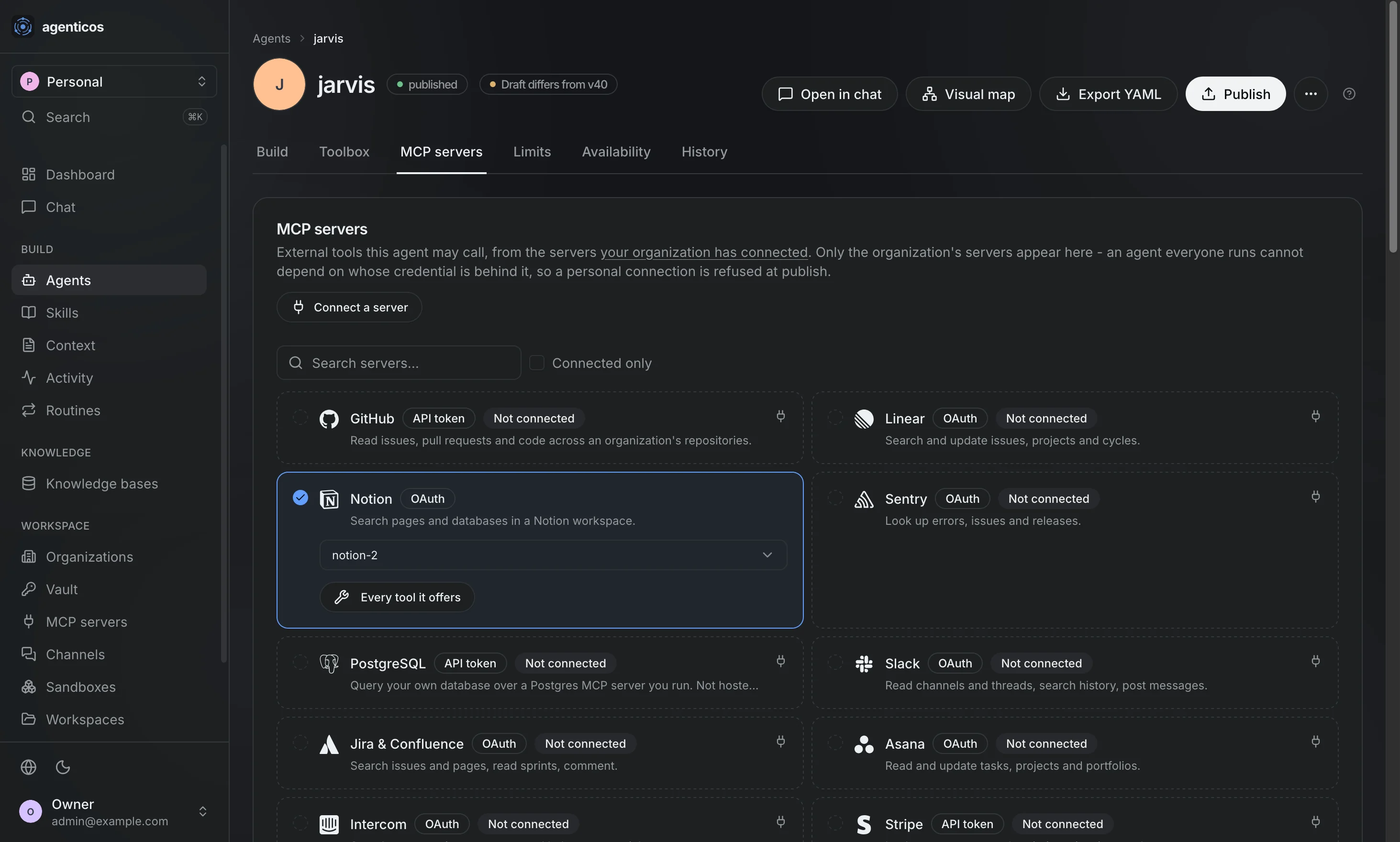Publish the jarvis agent
Screen dimensions: 1400x842
tap(1235, 94)
